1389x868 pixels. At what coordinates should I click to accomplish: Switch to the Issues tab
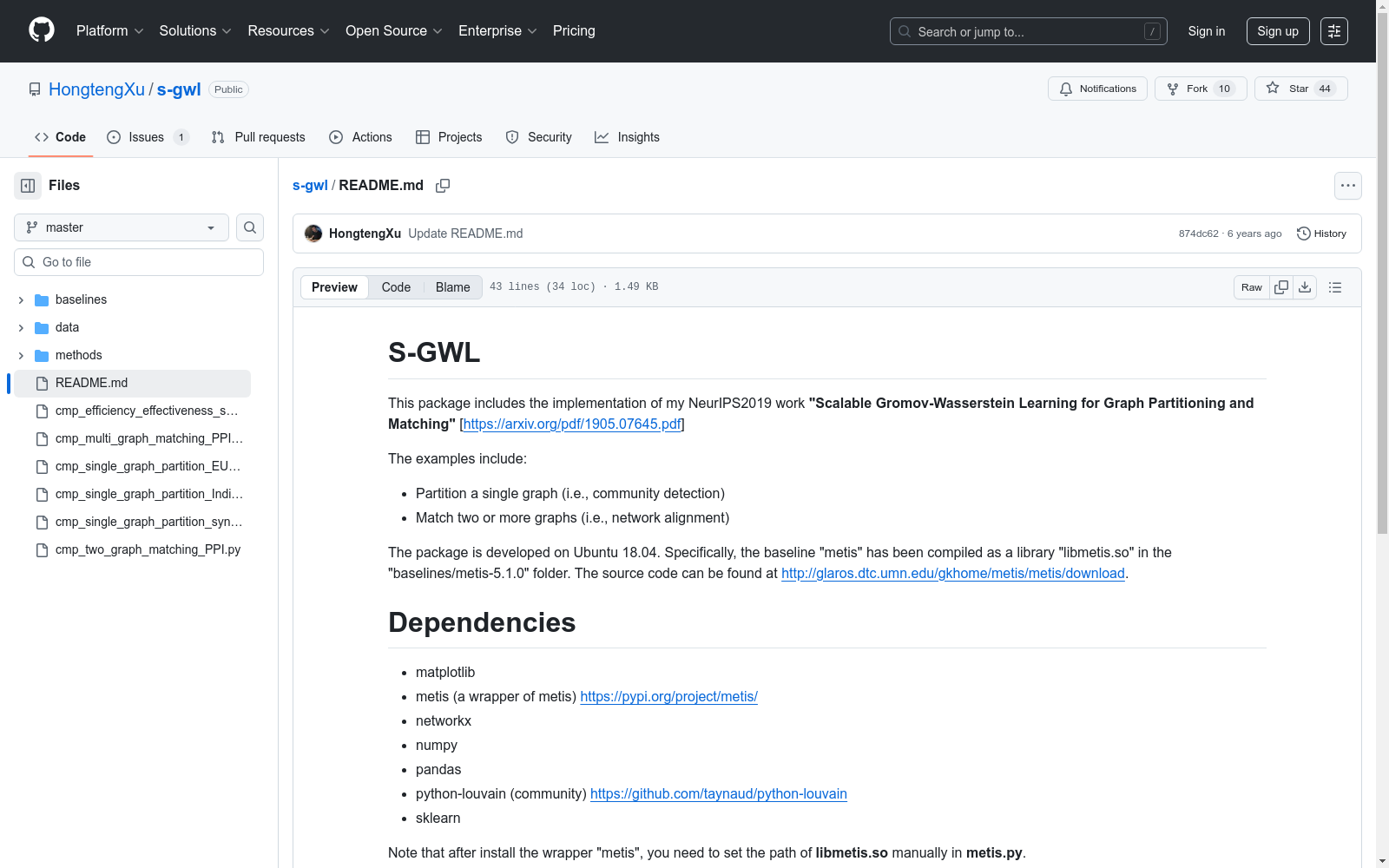tap(148, 137)
